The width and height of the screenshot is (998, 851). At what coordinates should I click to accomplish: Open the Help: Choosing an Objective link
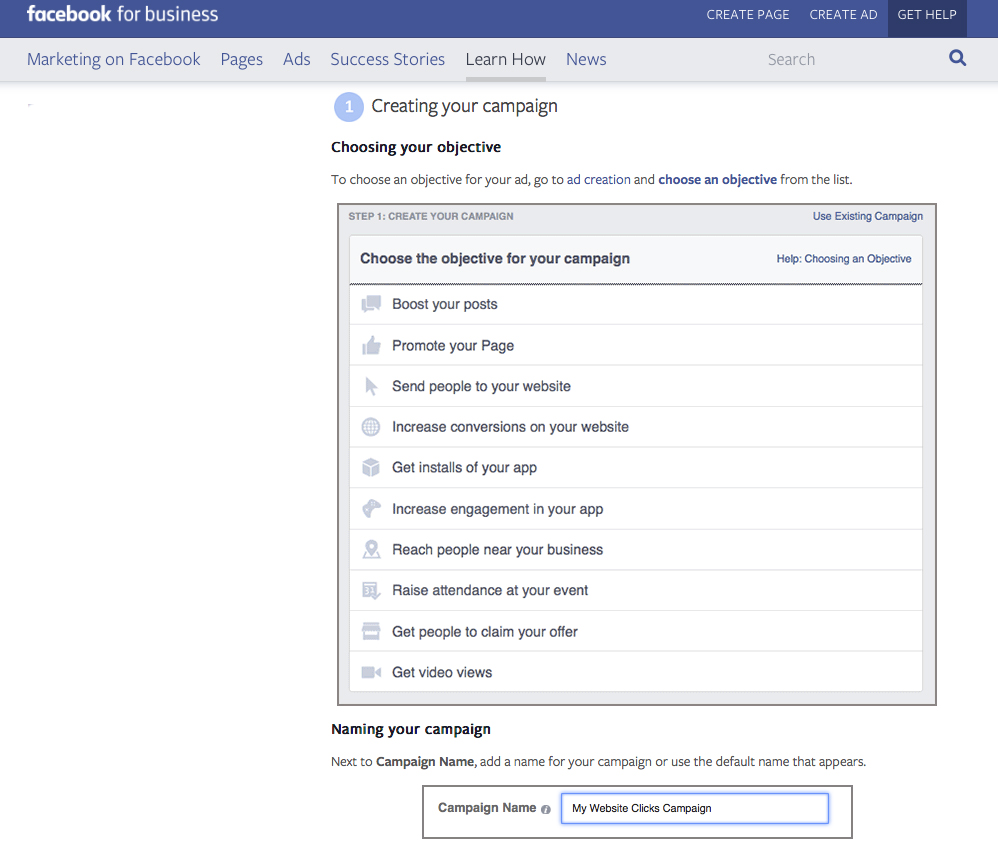click(843, 259)
